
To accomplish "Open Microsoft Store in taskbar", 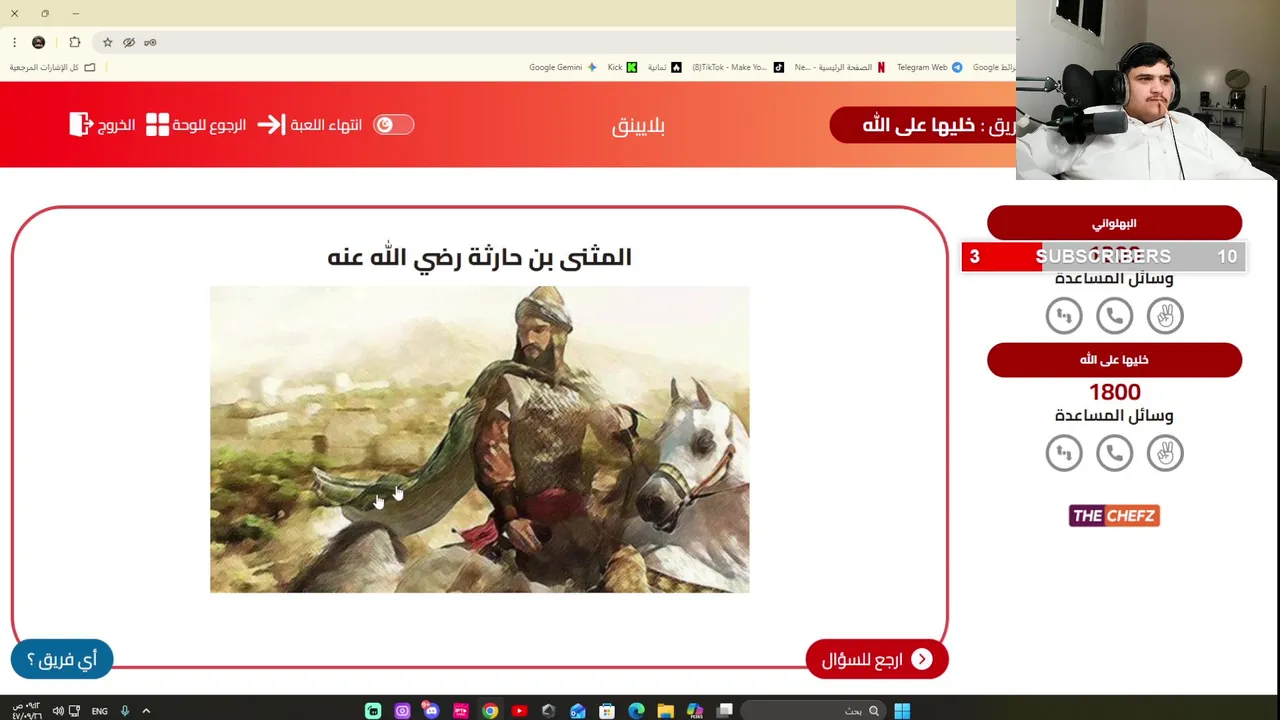I will pyautogui.click(x=607, y=711).
